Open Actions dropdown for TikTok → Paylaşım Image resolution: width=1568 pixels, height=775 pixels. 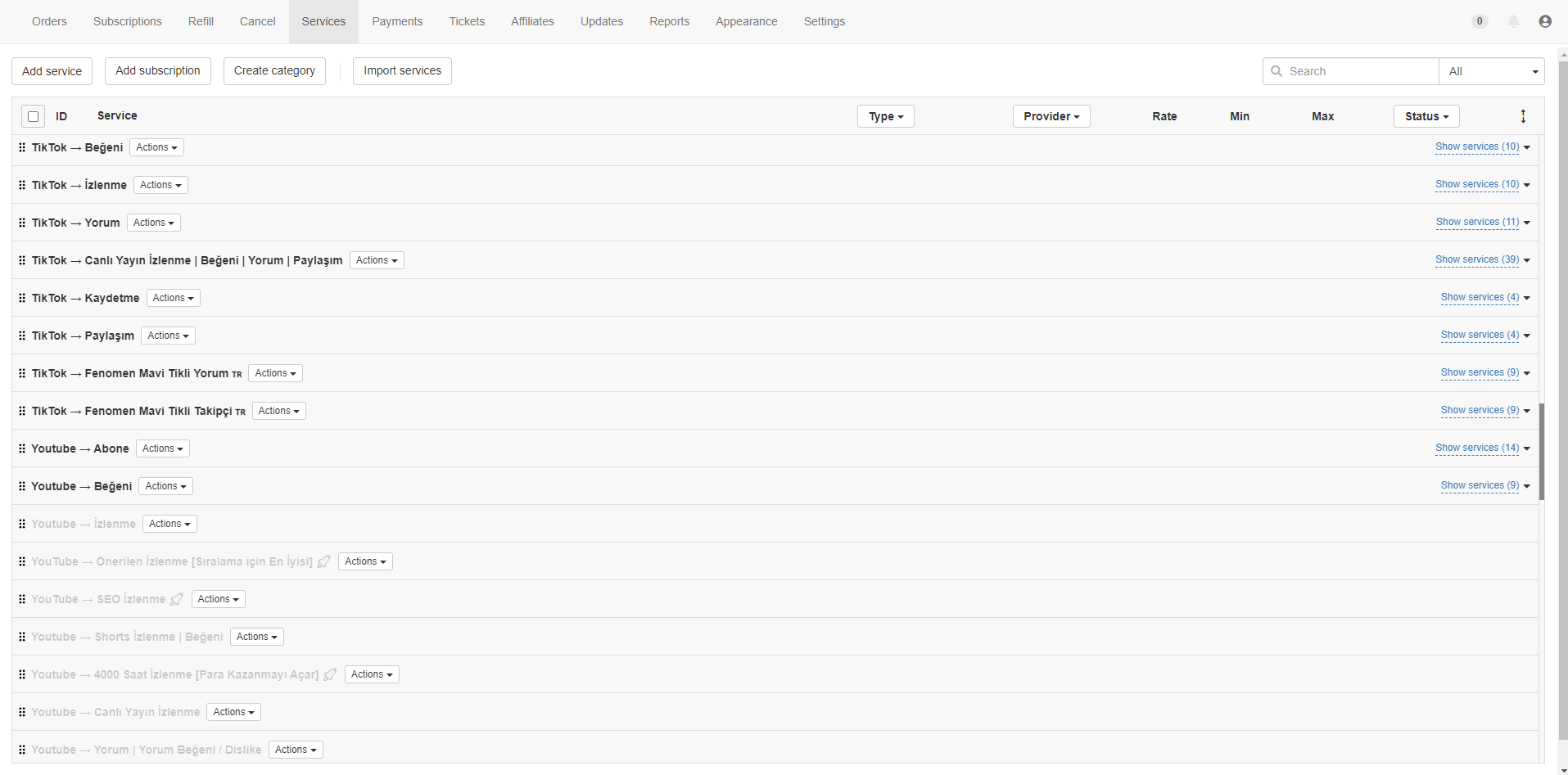point(168,336)
